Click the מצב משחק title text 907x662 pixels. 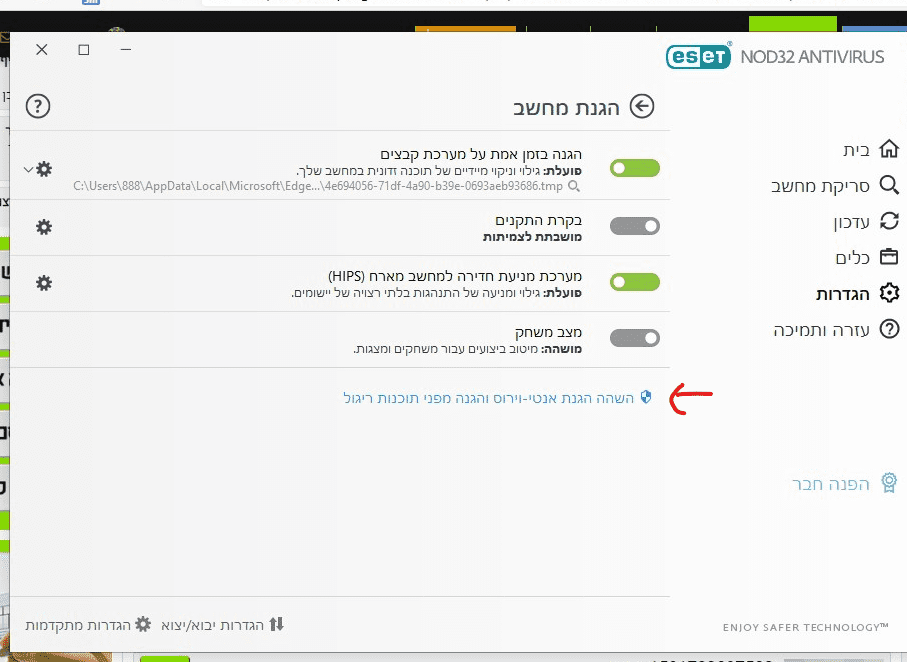(548, 332)
